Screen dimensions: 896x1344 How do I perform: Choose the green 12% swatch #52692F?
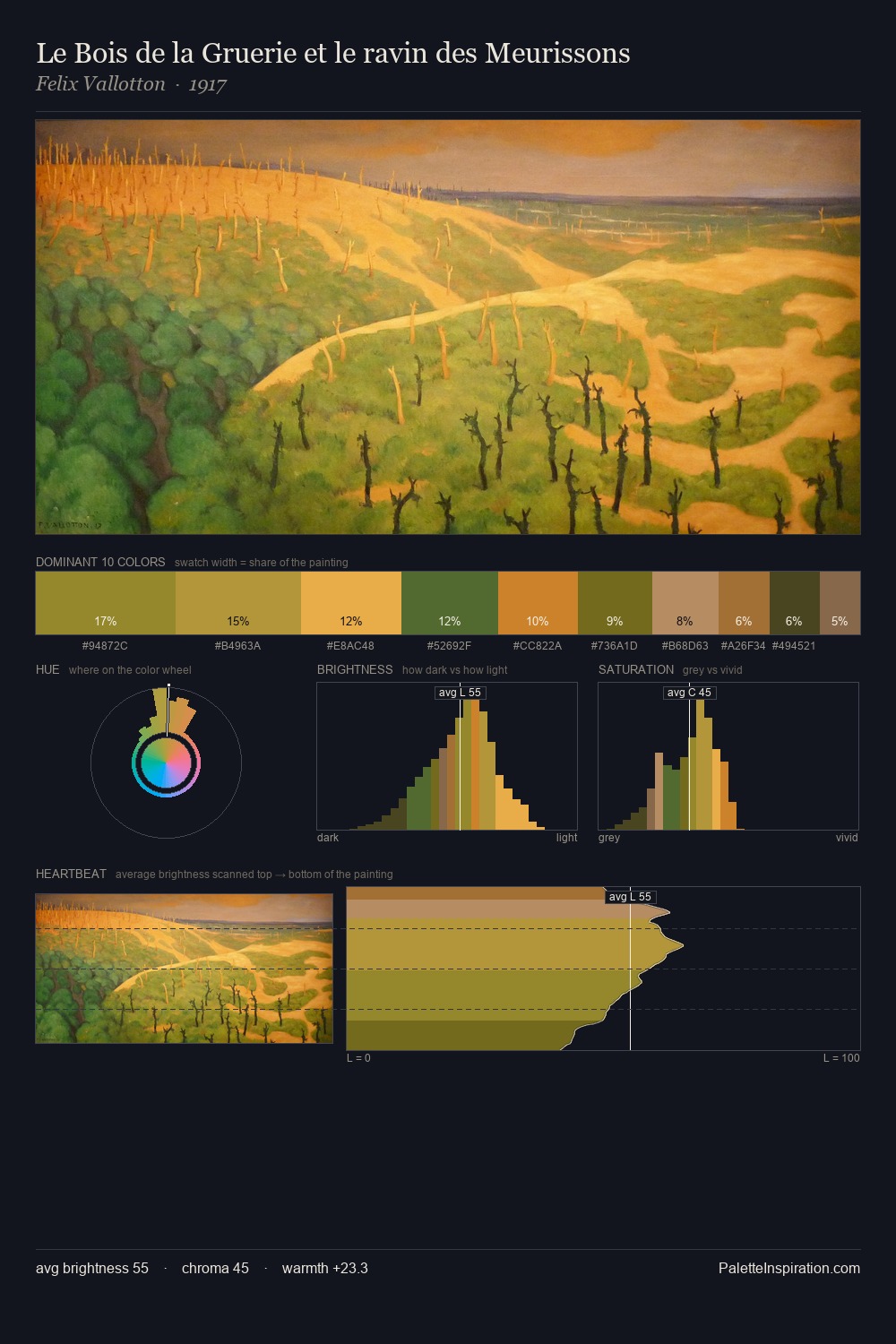(450, 603)
